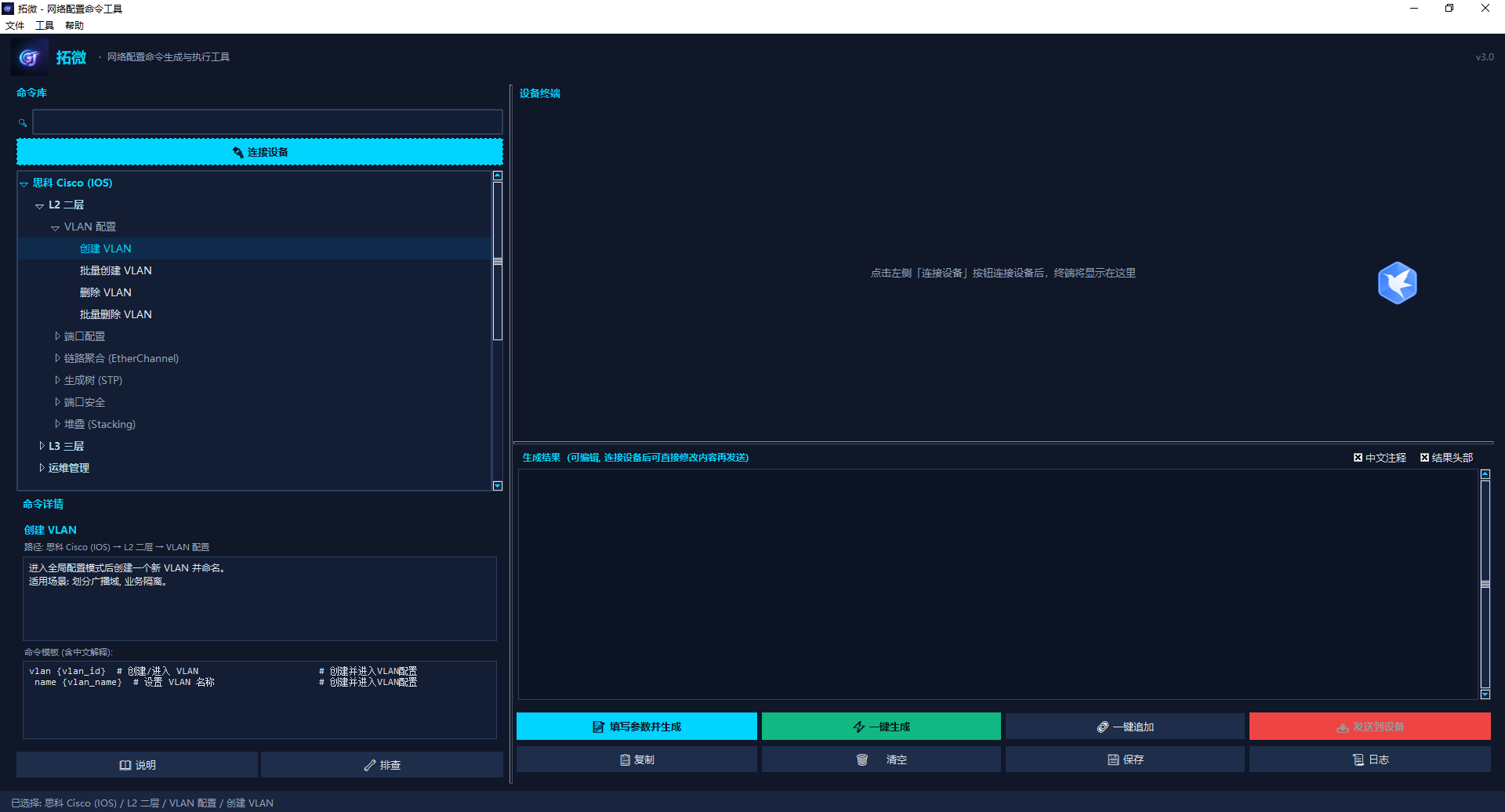Expand the 端口安全 group
Image resolution: width=1505 pixels, height=812 pixels.
57,402
